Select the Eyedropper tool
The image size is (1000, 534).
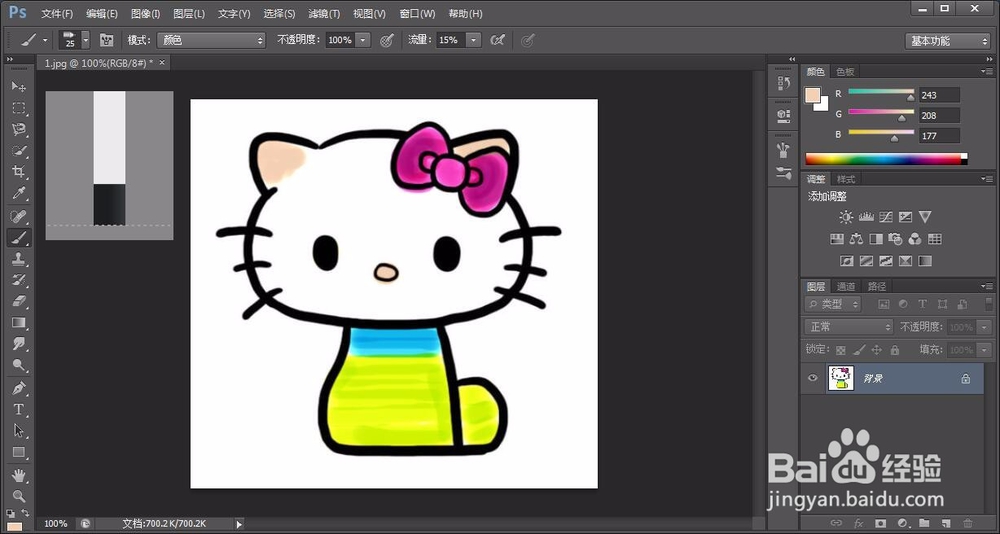18,194
